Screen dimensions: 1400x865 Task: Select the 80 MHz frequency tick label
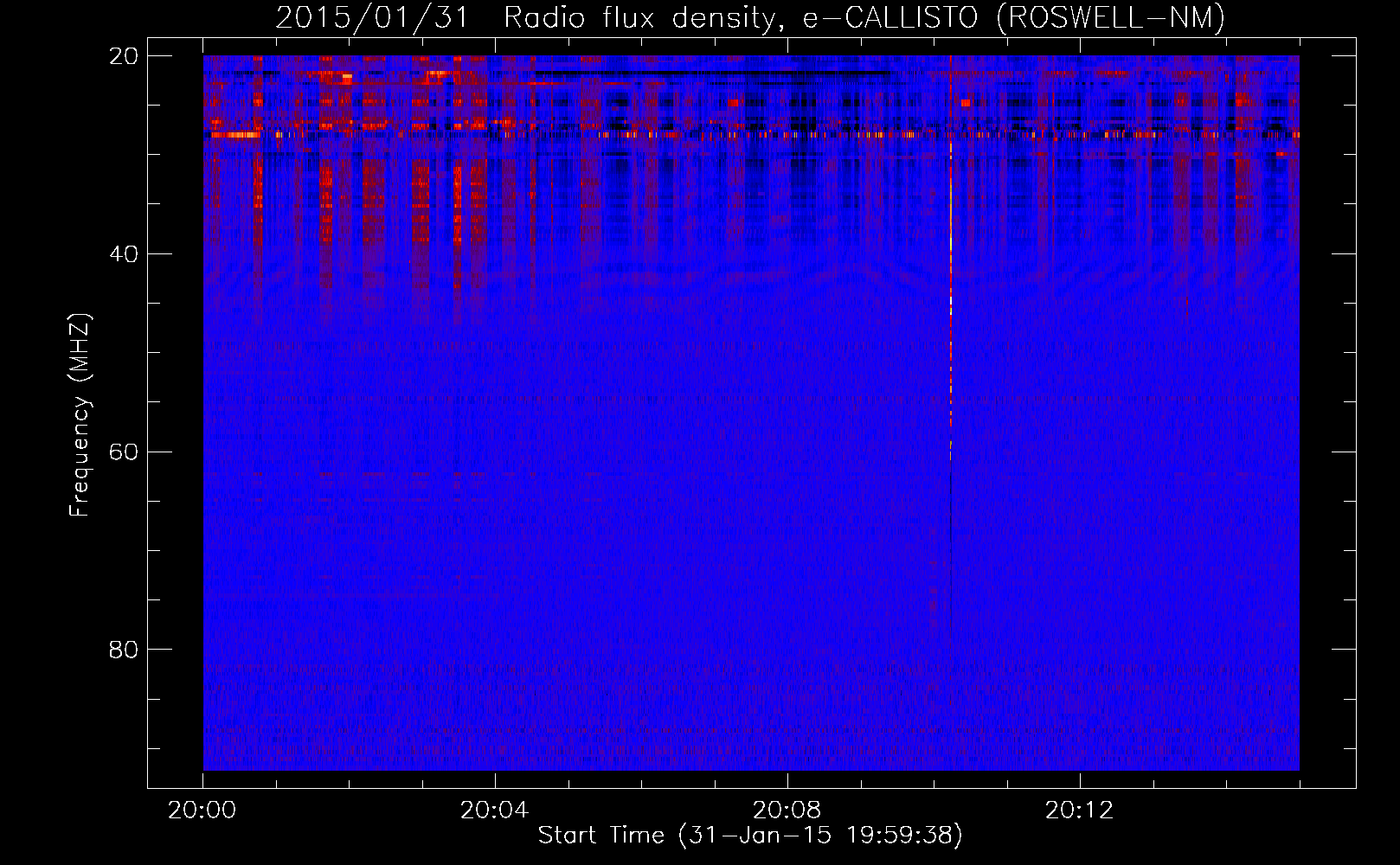pos(125,650)
